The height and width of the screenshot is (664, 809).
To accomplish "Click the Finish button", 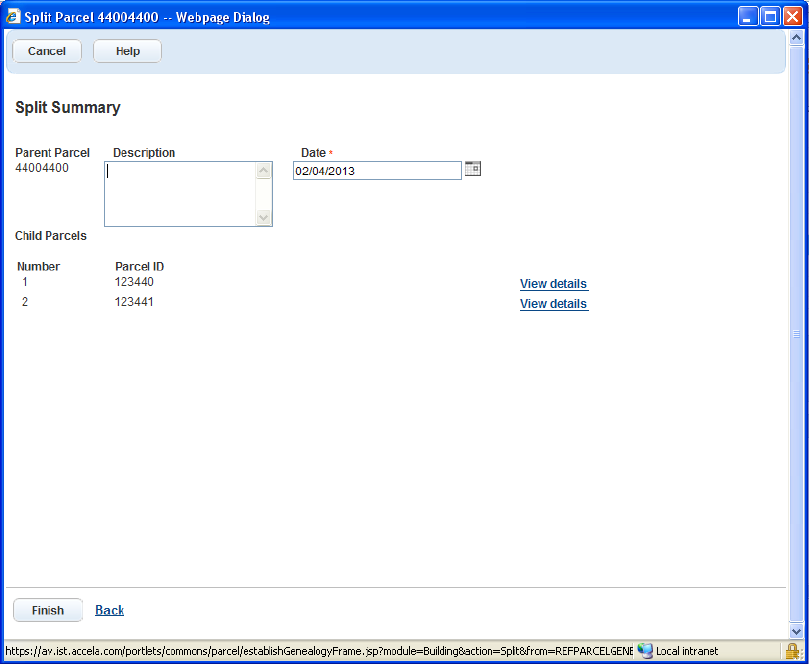I will coord(48,610).
